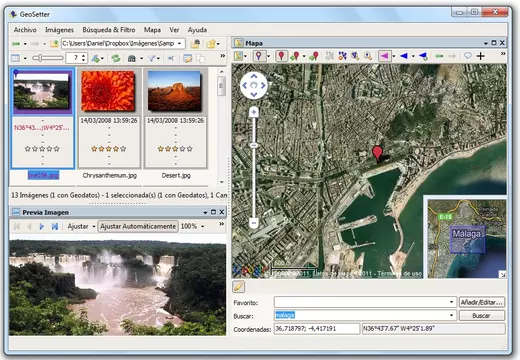Click the pencil edit icon below map

[x=238, y=286]
